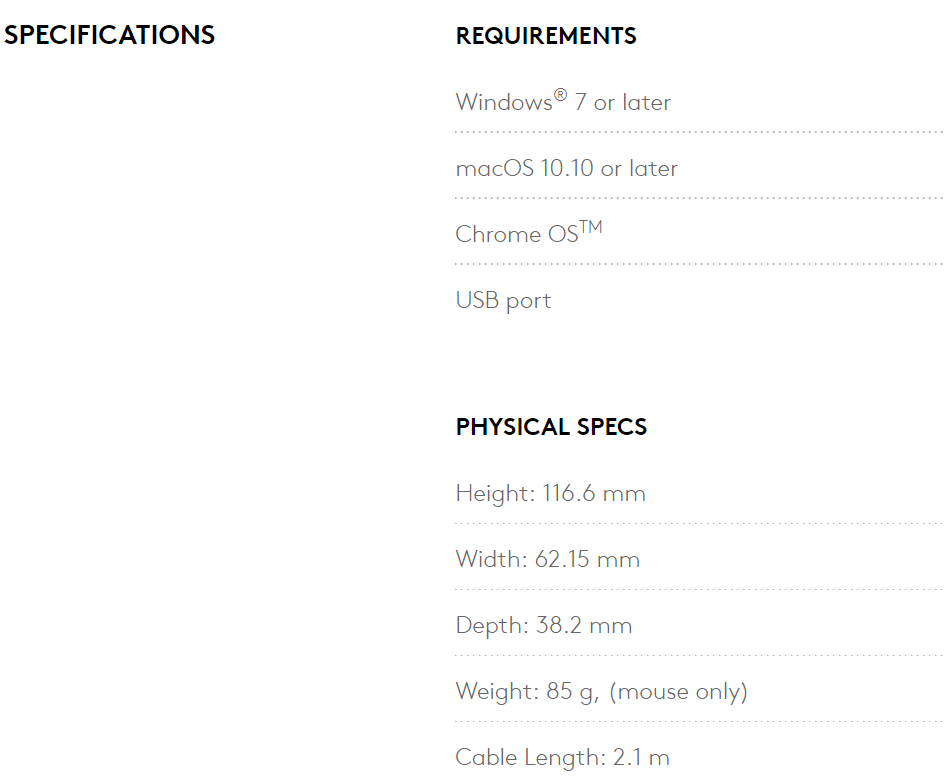Select the REQUIREMENTS heading
Viewport: 945px width, 782px height.
[546, 36]
